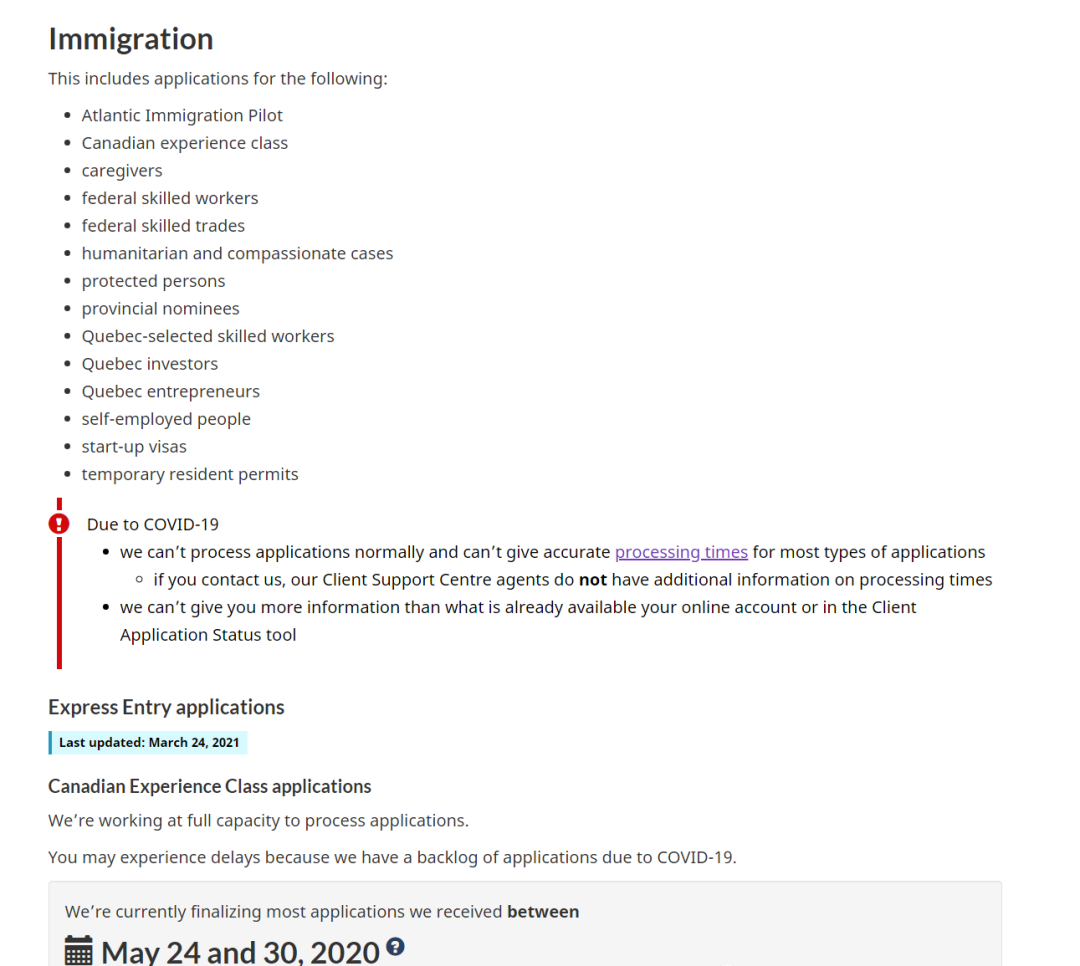Click the Quebec investors list item

pyautogui.click(x=150, y=364)
